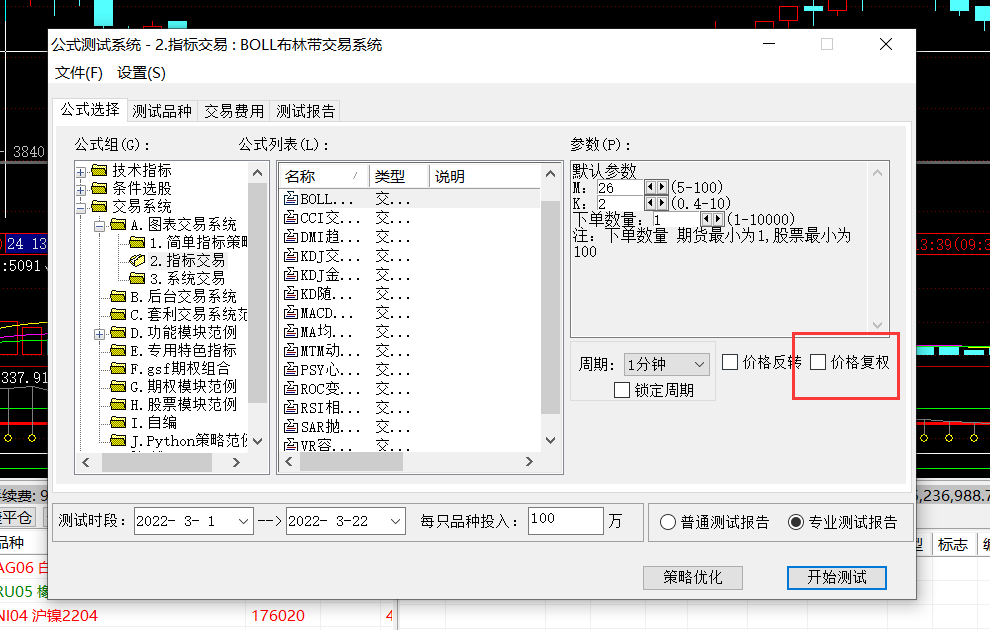This screenshot has height=630, width=990.
Task: Click the 技术指标 folder icon
Action: point(99,170)
